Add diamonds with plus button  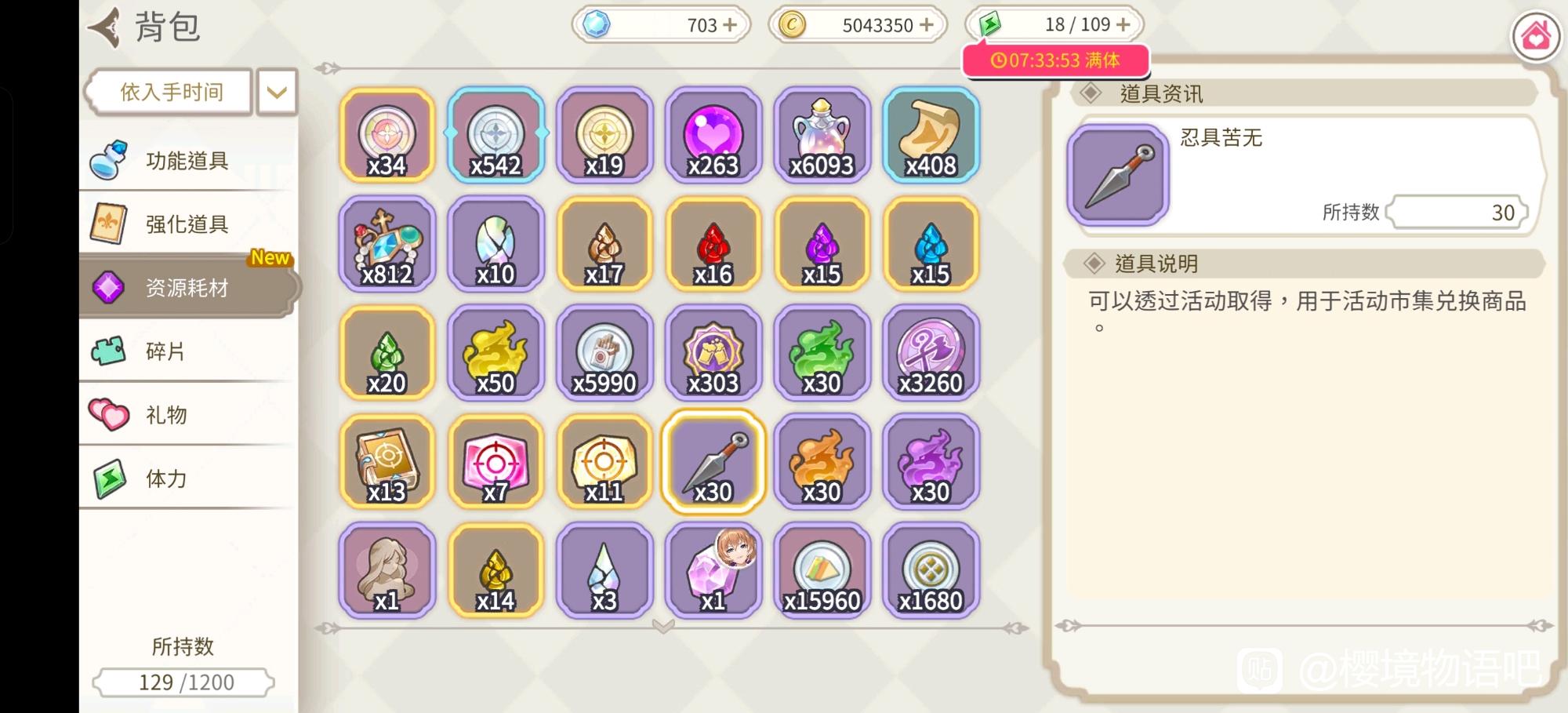click(730, 25)
